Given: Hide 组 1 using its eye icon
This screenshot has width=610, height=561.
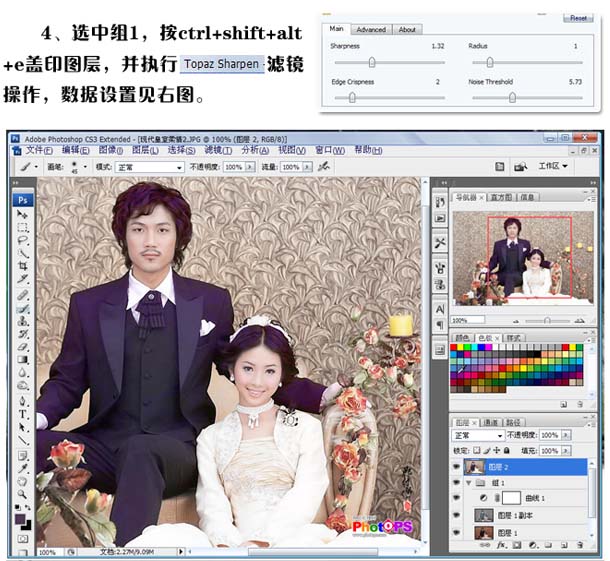Looking at the screenshot, I should point(457,483).
